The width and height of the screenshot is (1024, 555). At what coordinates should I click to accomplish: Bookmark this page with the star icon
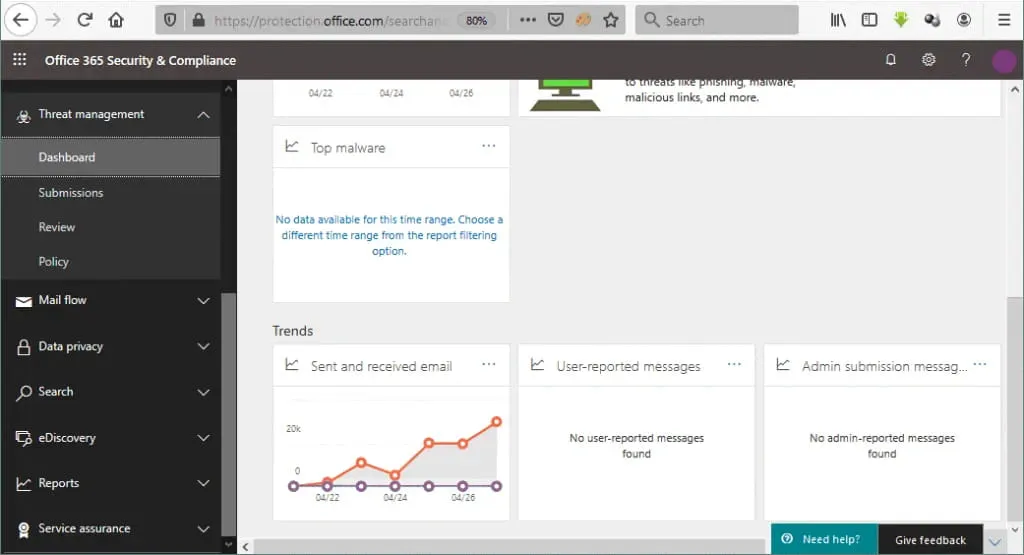click(611, 20)
